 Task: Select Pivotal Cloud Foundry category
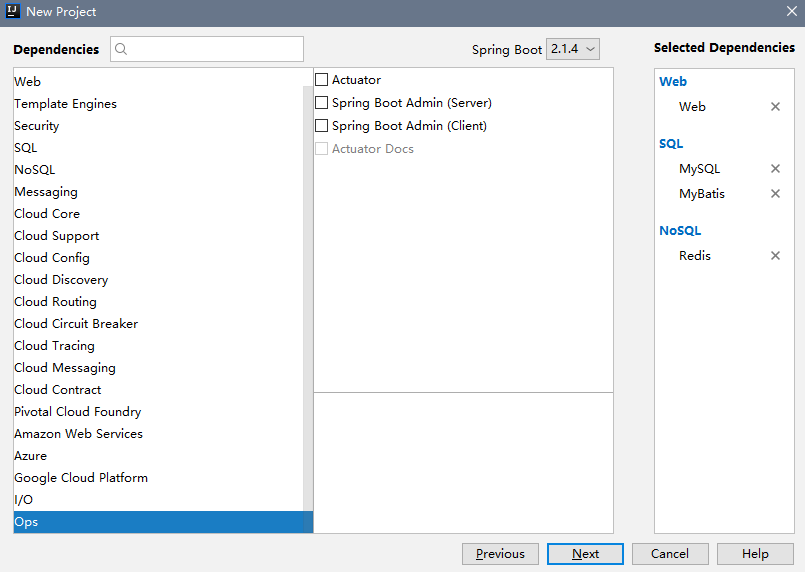(x=159, y=412)
